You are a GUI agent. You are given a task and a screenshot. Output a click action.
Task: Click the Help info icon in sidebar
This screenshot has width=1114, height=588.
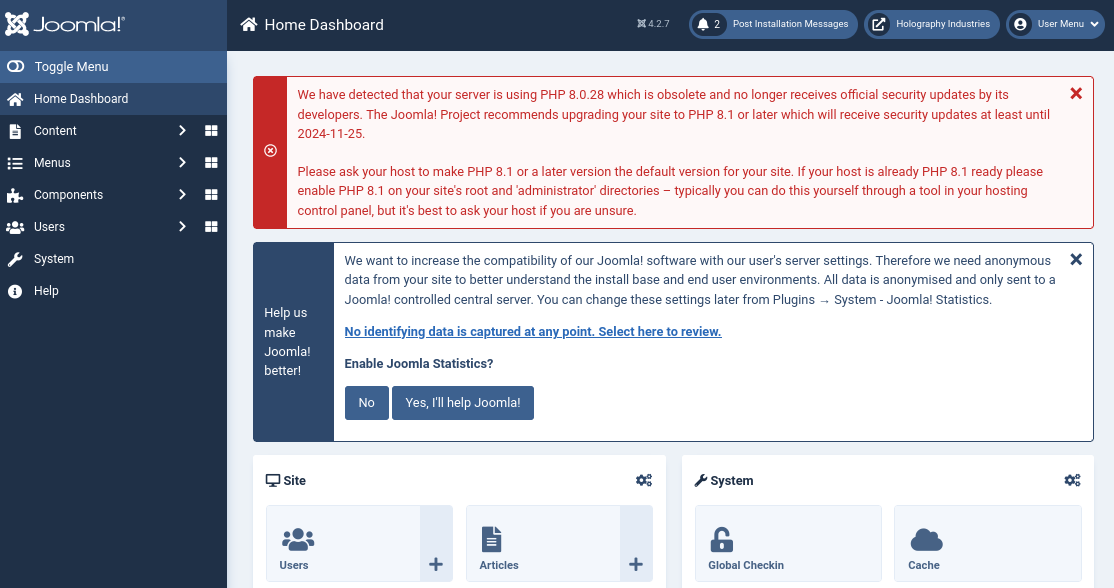(15, 291)
